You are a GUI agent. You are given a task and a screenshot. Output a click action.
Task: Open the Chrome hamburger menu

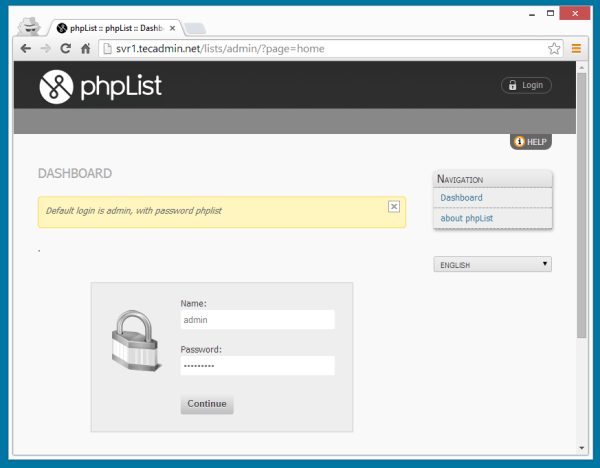(x=576, y=48)
